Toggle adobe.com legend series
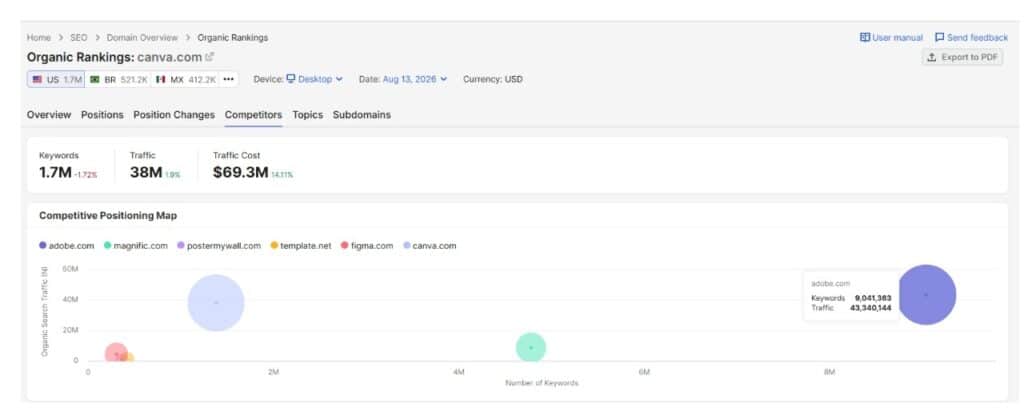The image size is (1024, 411). pyautogui.click(x=67, y=246)
